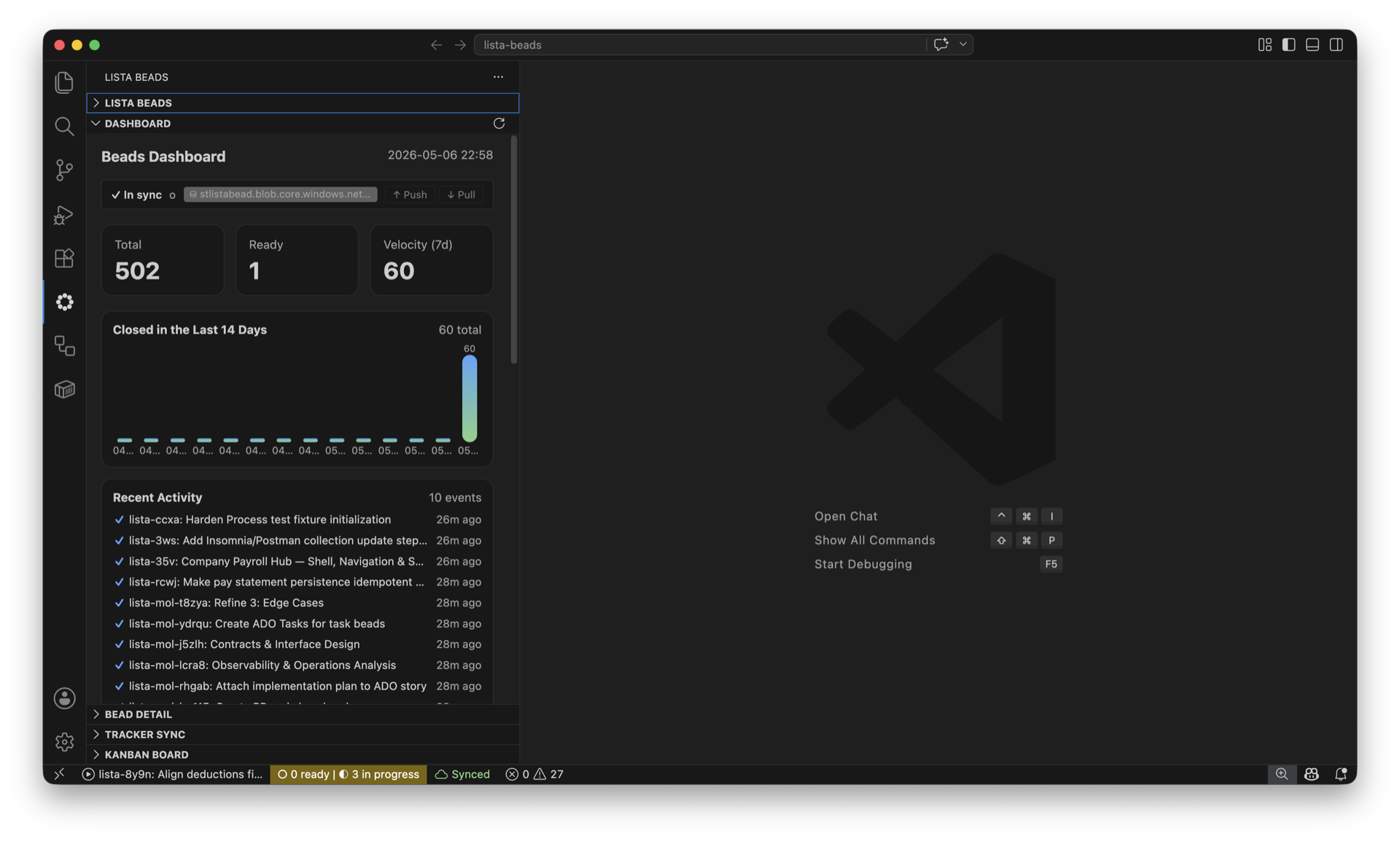This screenshot has width=1400, height=841.
Task: Open the chat dropdown arrow in title bar
Action: (962, 44)
